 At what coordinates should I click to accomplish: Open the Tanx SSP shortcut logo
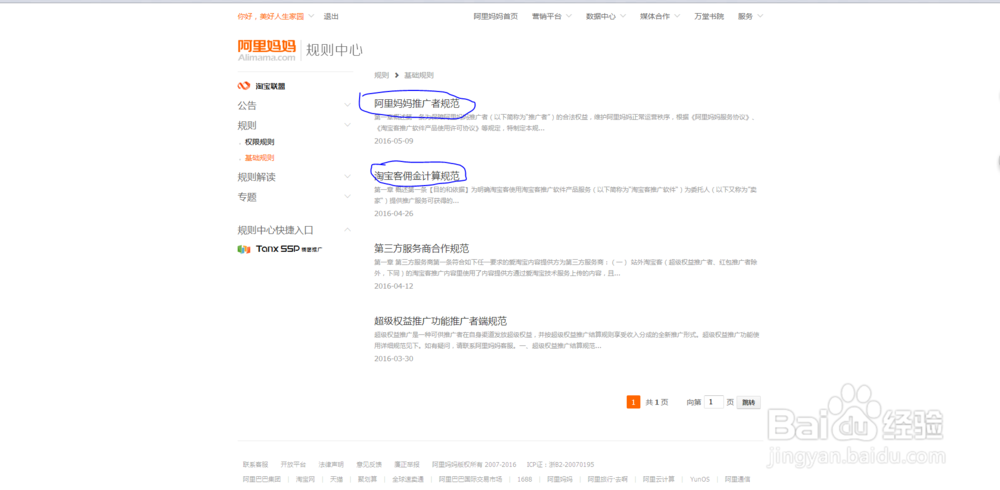tap(280, 249)
